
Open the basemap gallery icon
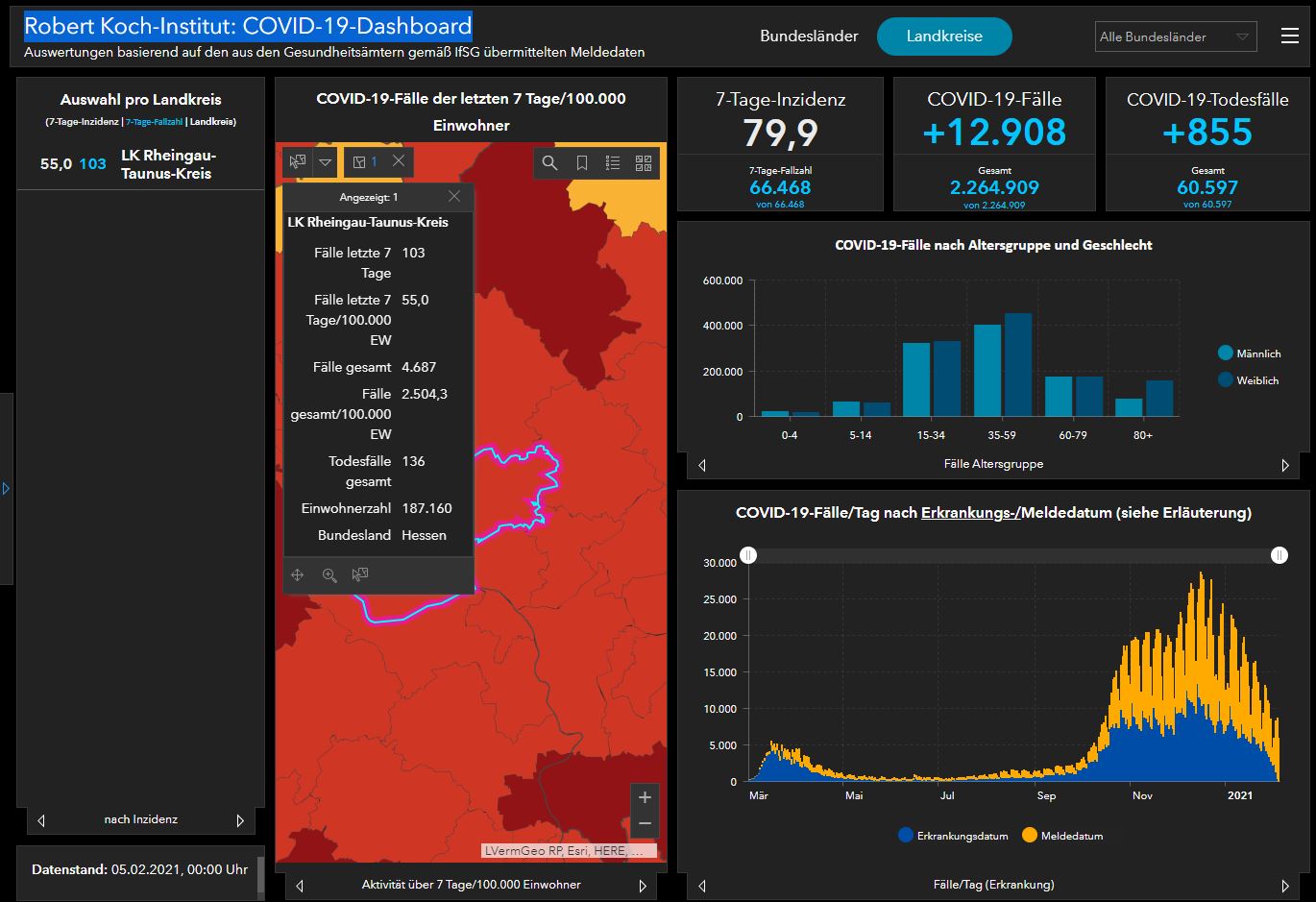(644, 163)
